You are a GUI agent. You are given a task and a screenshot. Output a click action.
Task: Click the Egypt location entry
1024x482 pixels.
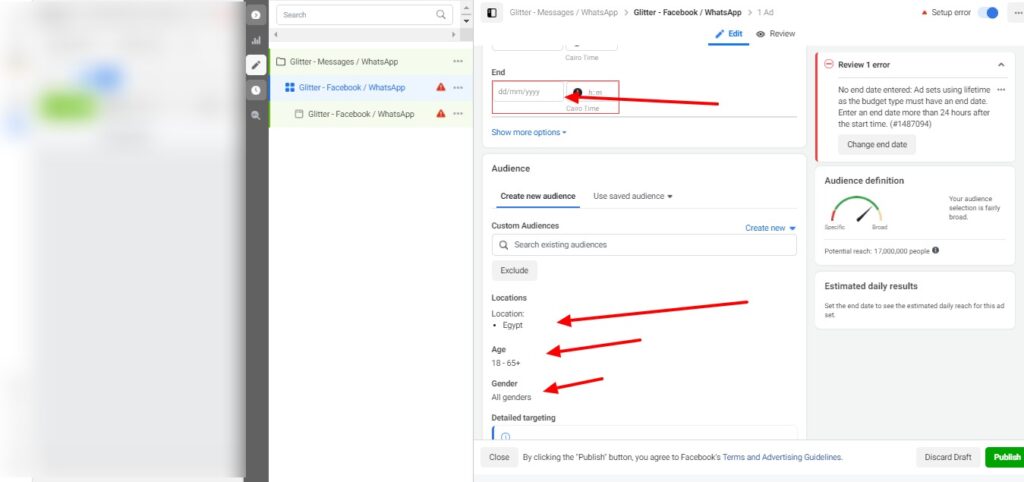[x=512, y=325]
